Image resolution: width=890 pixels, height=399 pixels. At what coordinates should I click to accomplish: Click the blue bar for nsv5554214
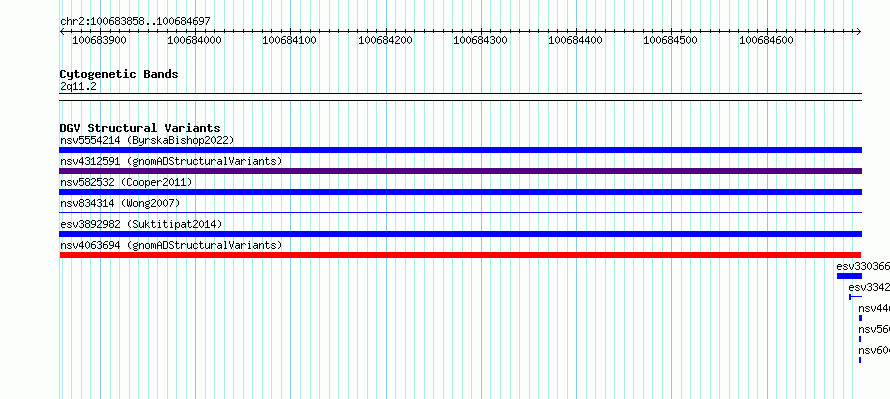point(460,150)
